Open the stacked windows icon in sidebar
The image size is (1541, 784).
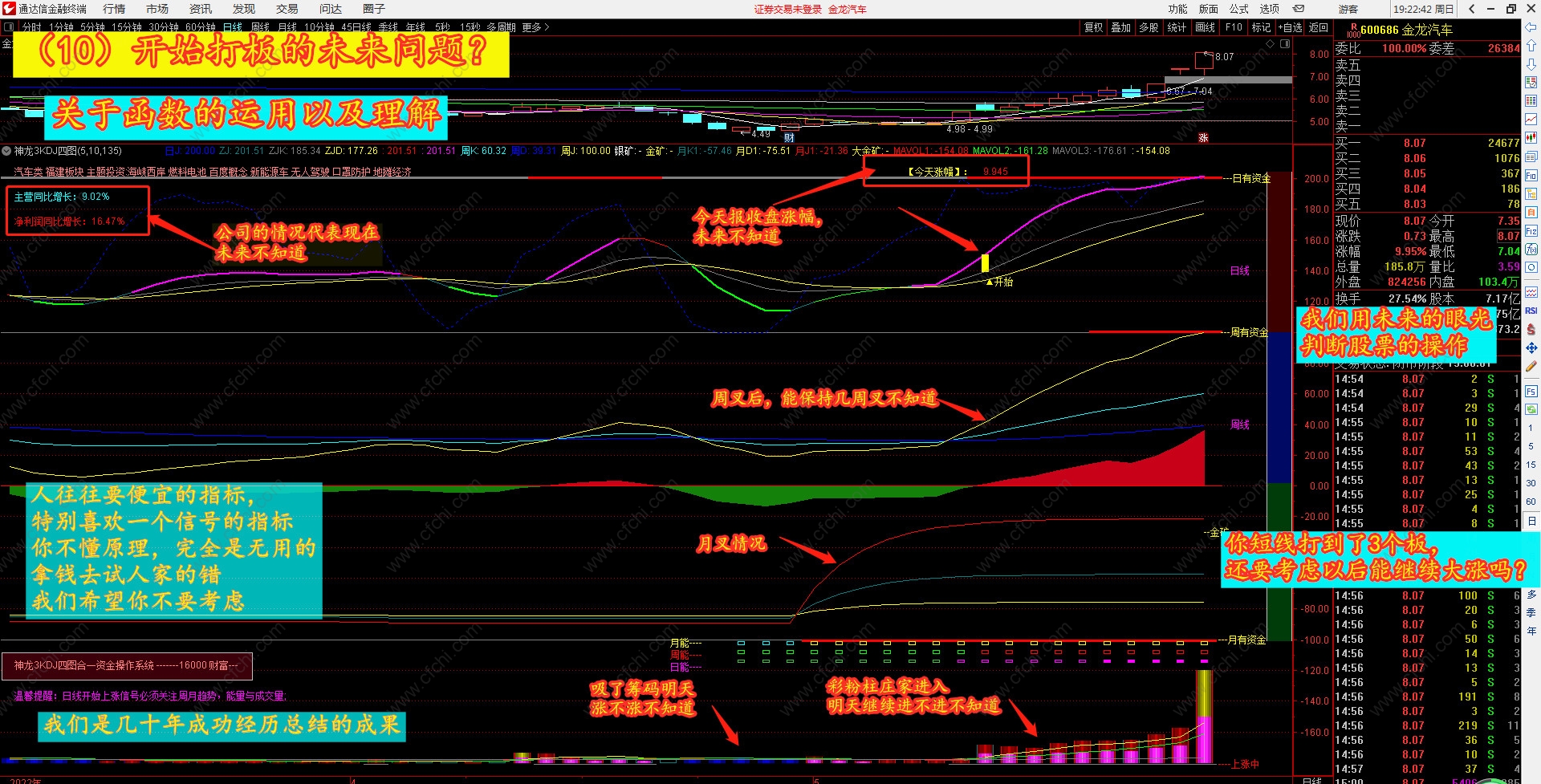pos(1531,156)
